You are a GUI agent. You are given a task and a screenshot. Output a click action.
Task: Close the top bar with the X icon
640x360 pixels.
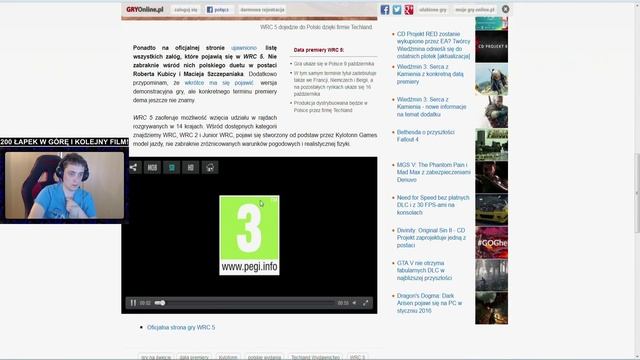(505, 9)
